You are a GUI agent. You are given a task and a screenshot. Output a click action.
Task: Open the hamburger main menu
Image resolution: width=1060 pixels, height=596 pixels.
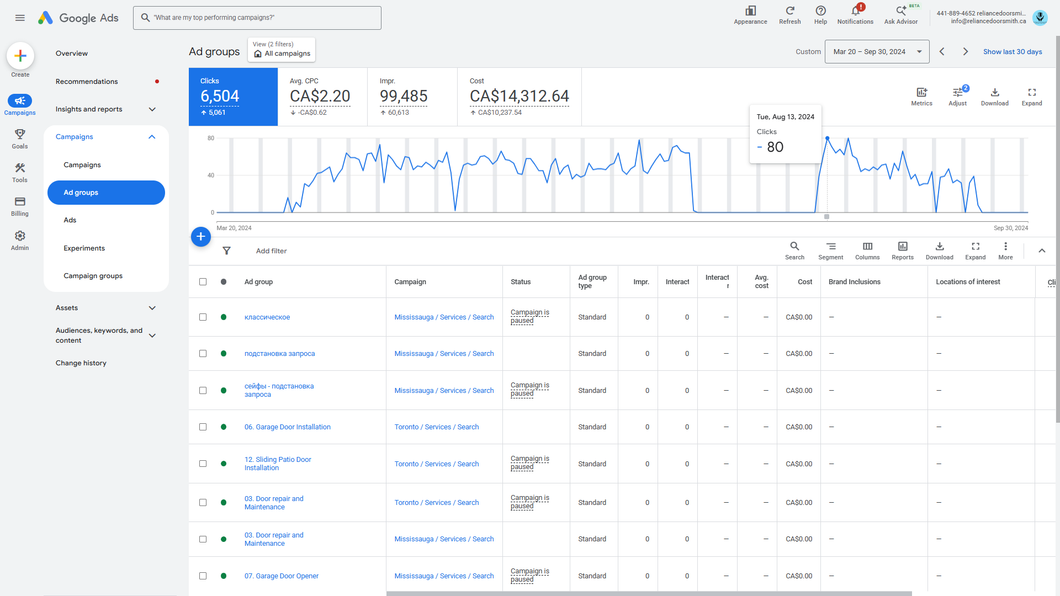tap(20, 18)
